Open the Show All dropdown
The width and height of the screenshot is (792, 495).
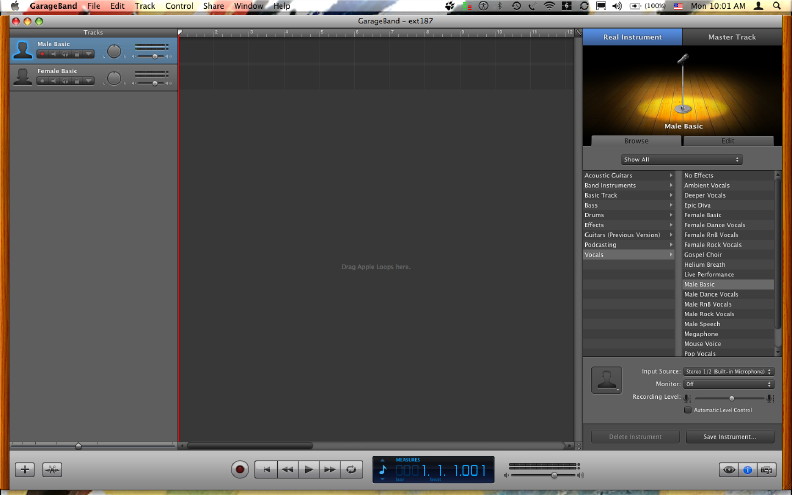(681, 160)
